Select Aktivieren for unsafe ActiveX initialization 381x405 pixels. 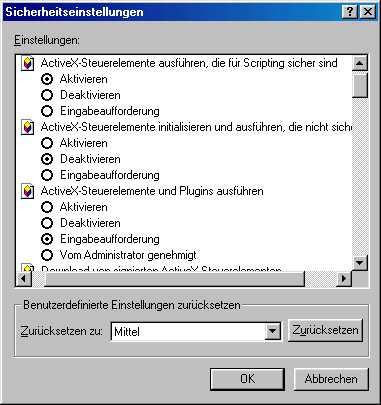click(x=47, y=143)
